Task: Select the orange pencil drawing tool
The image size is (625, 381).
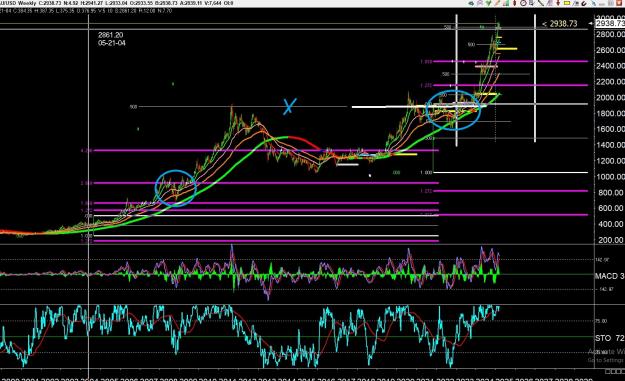Action: tap(497, 3)
